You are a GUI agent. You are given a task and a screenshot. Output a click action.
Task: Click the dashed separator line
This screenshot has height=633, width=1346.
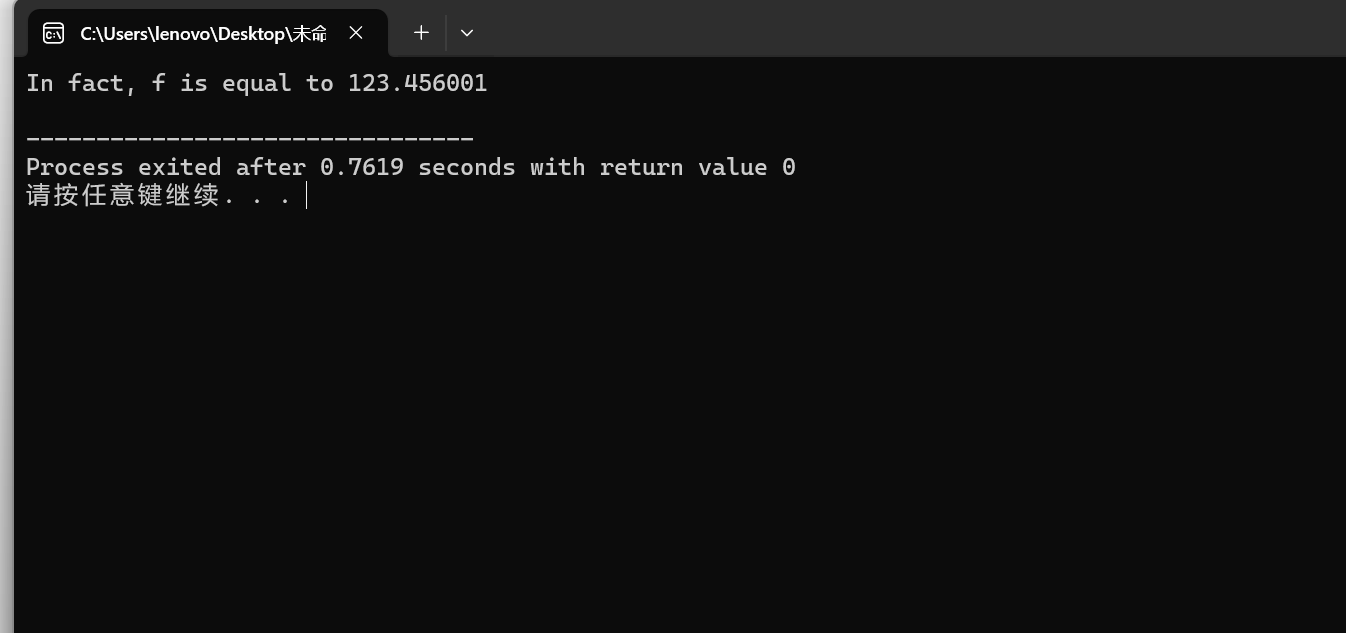[x=249, y=139]
